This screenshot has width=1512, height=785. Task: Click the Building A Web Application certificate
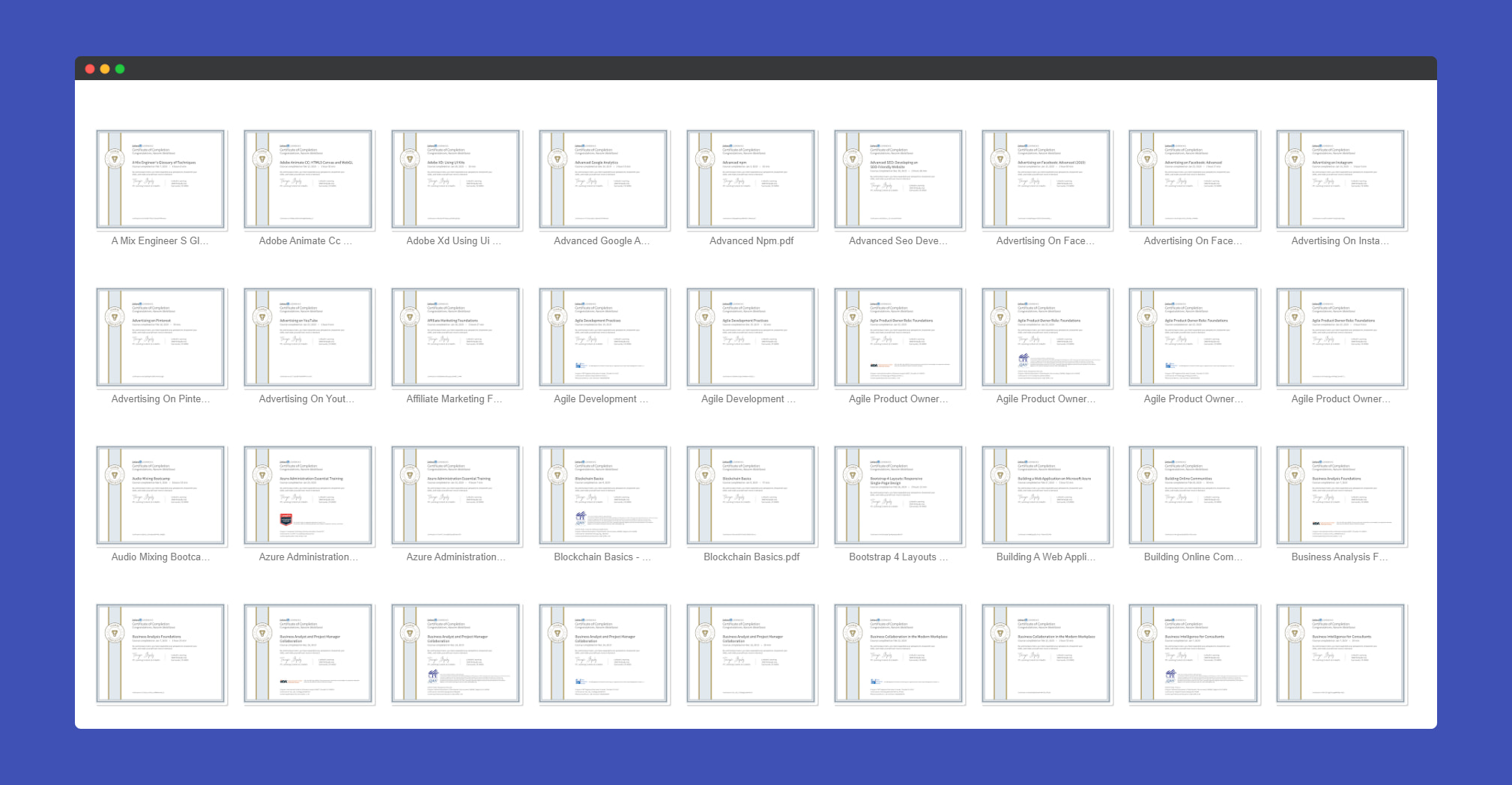1046,496
